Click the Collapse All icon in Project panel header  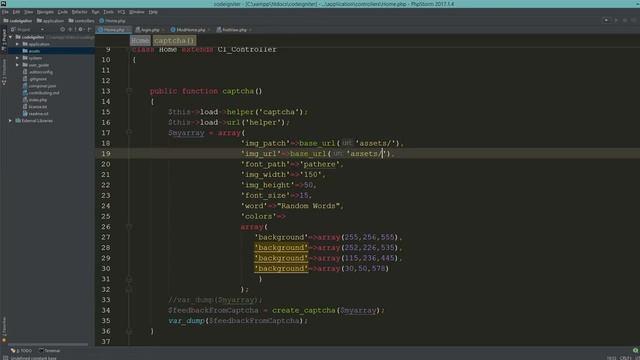pyautogui.click(x=70, y=29)
